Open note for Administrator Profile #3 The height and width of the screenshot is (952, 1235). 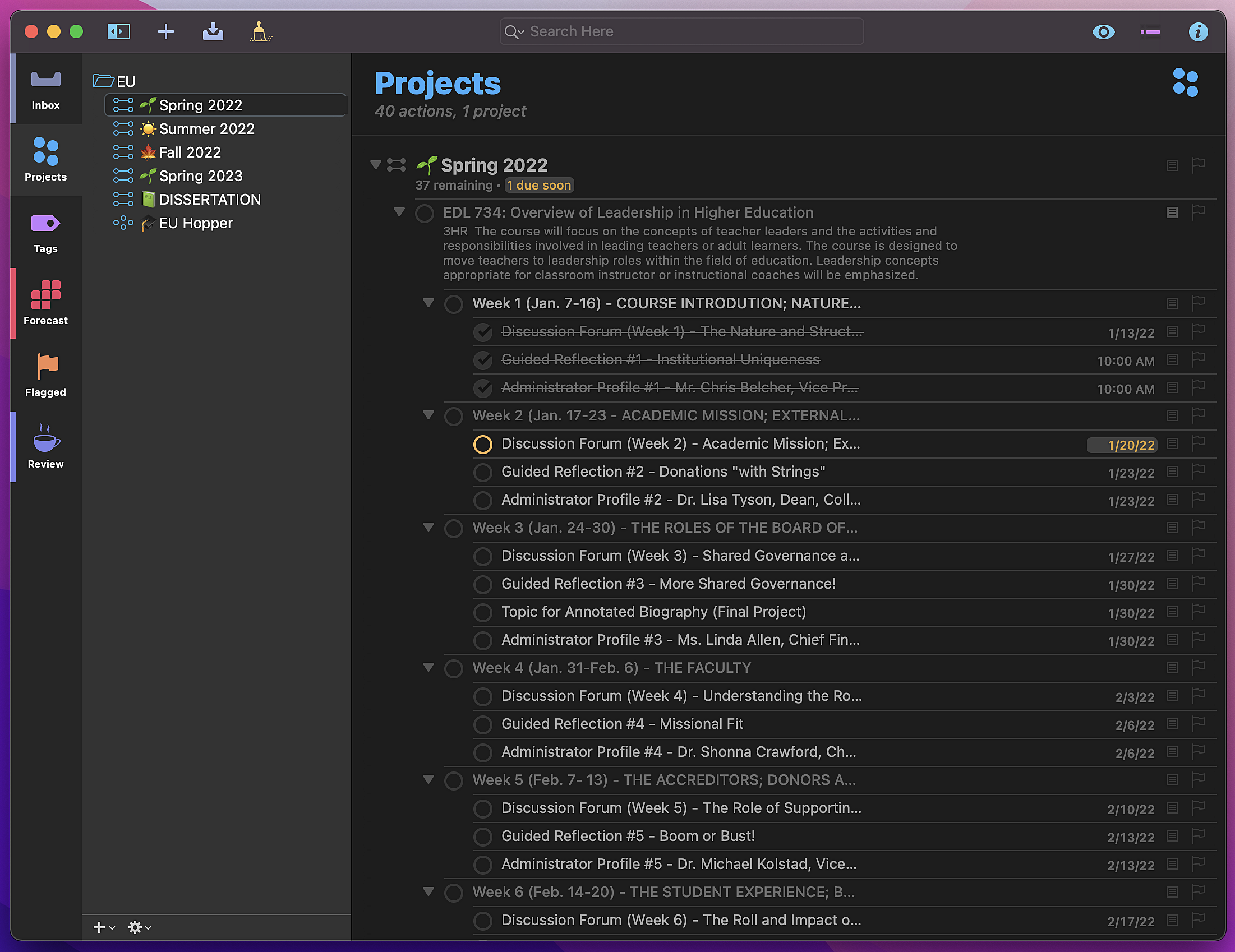pos(1172,639)
